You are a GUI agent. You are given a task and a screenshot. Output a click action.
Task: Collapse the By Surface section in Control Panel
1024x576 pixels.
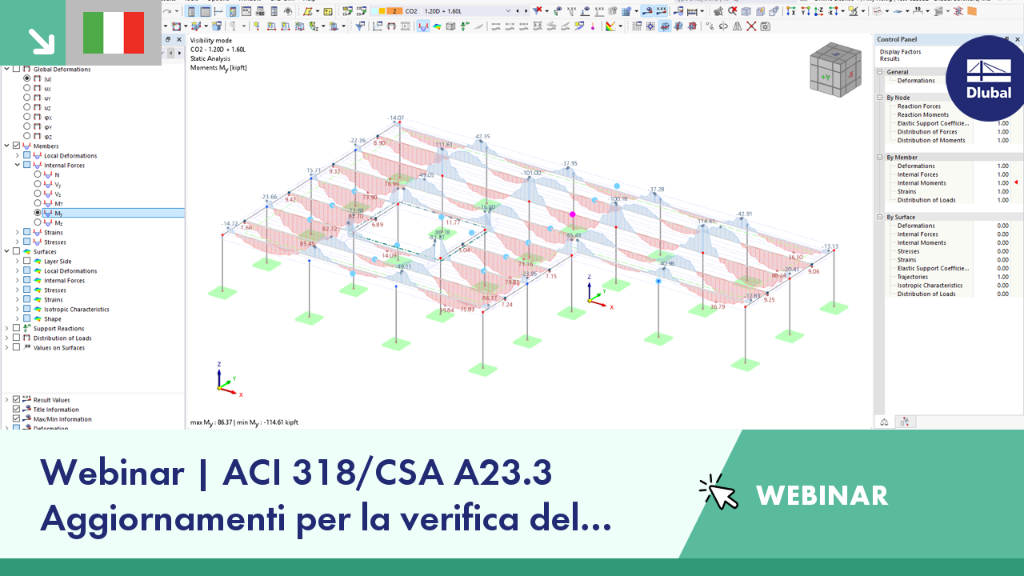880,217
